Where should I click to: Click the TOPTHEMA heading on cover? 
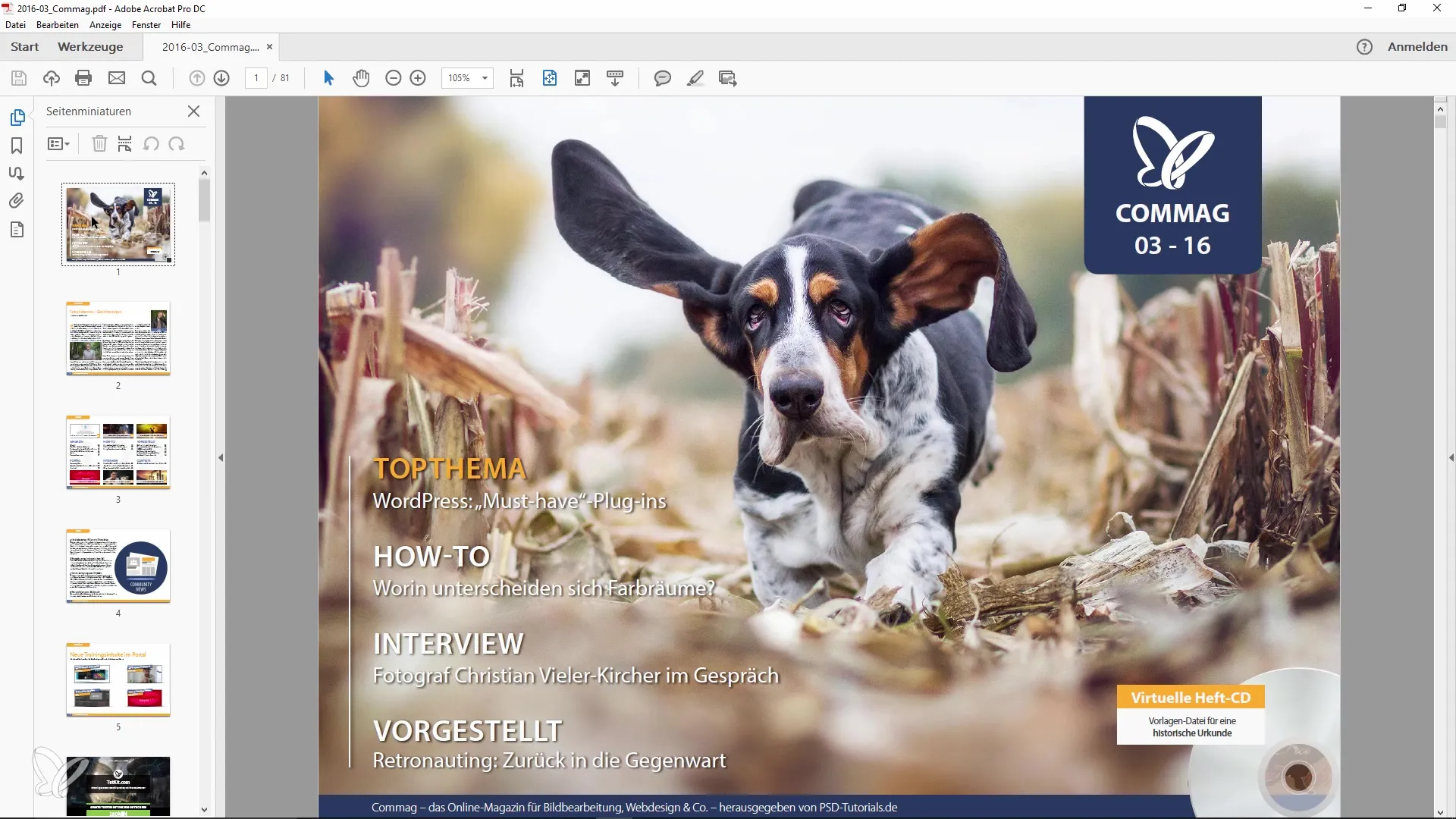(450, 469)
